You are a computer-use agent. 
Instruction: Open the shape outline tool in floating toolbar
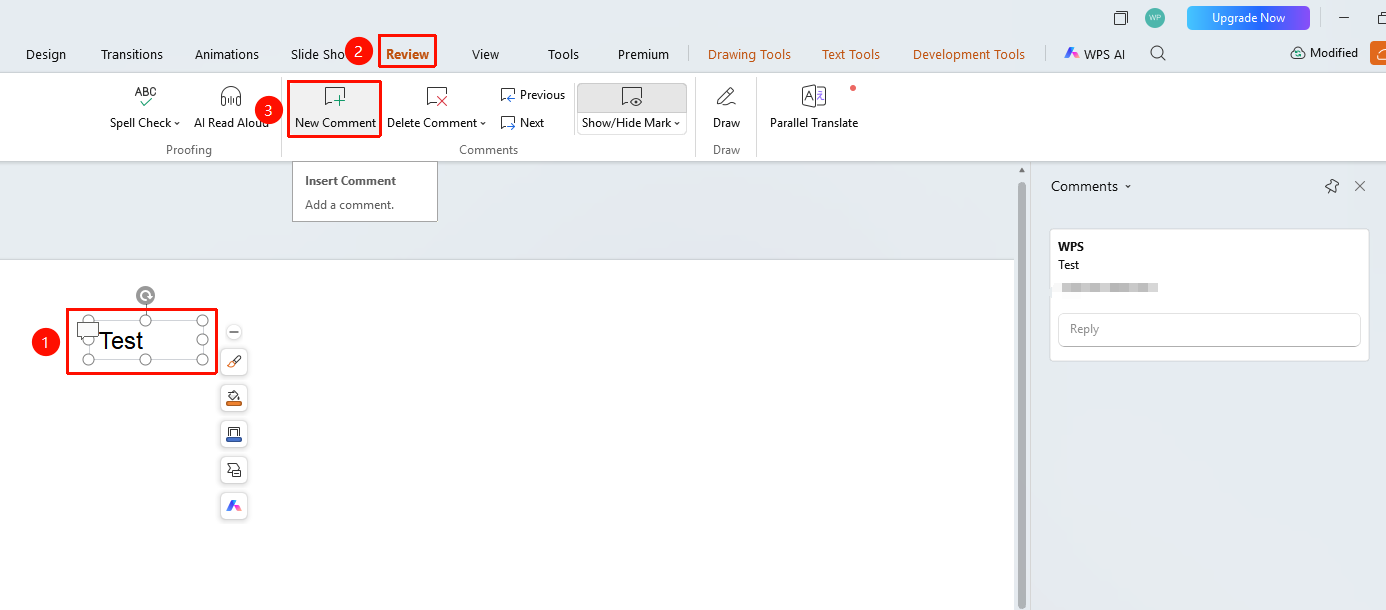pyautogui.click(x=234, y=434)
